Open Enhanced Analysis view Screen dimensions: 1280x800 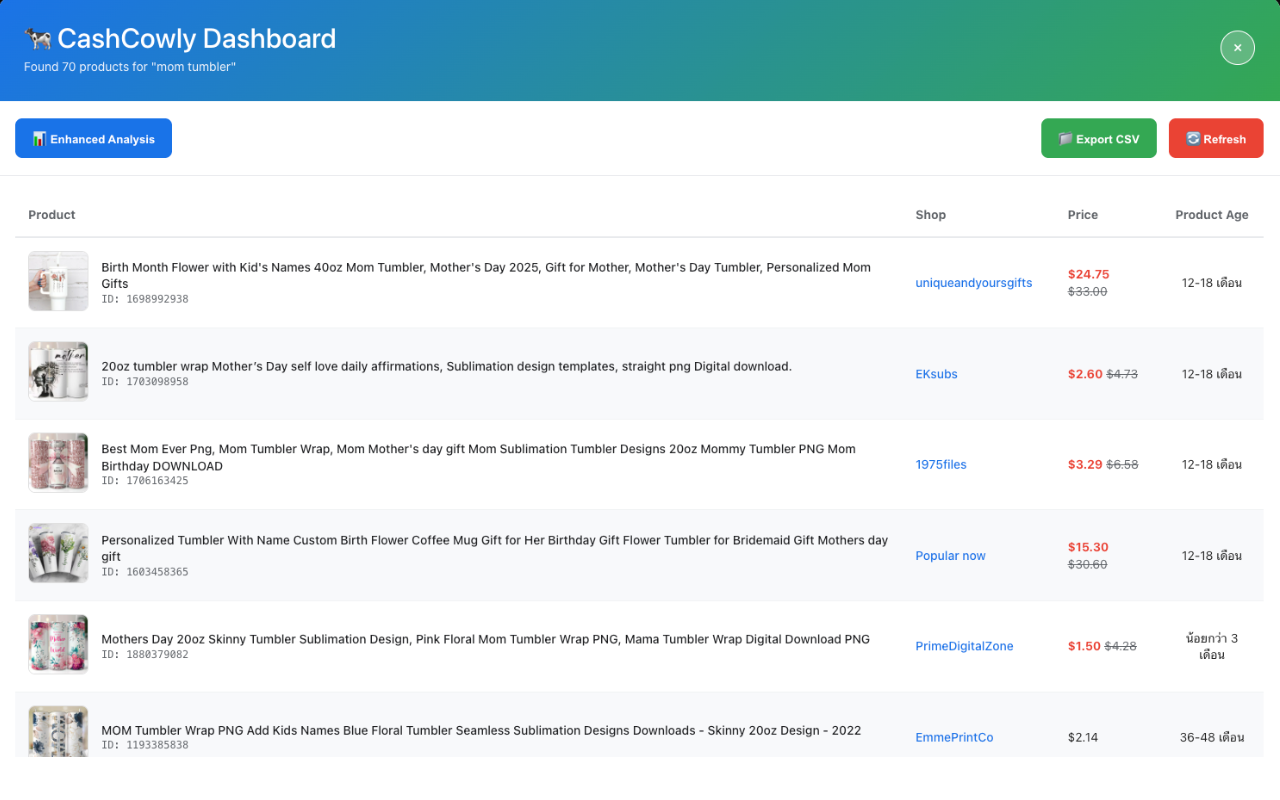click(93, 139)
